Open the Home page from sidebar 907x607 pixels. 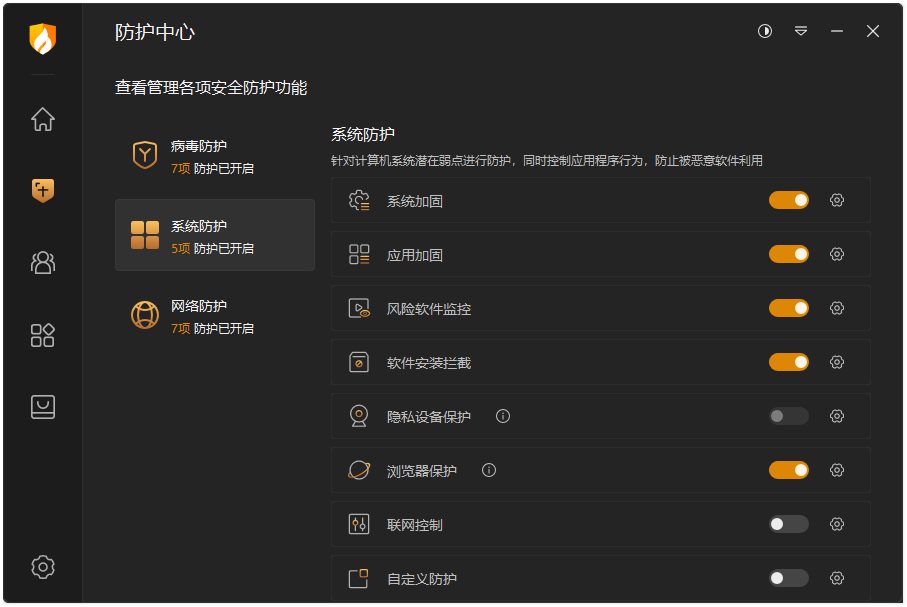(x=42, y=119)
